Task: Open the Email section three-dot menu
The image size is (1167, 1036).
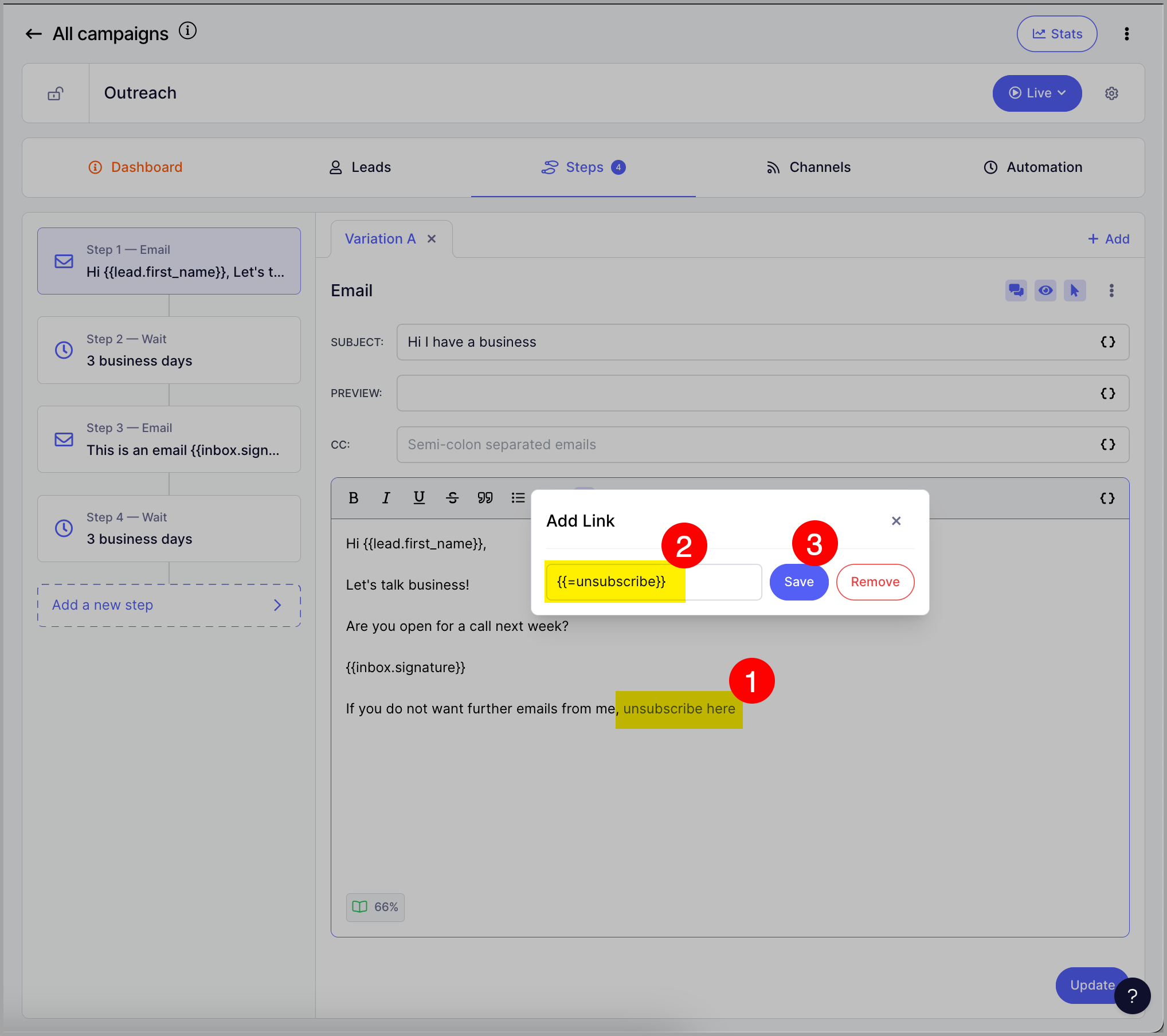Action: pos(1111,291)
